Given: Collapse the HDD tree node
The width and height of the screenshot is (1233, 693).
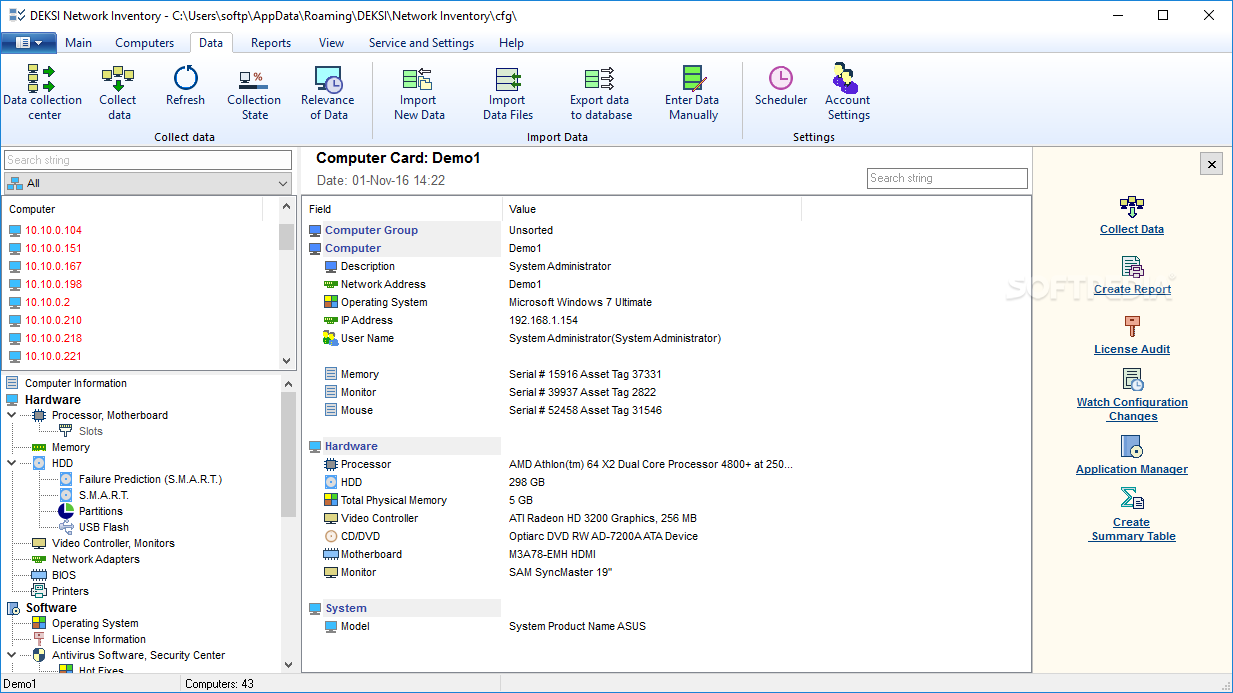Looking at the screenshot, I should [x=12, y=463].
